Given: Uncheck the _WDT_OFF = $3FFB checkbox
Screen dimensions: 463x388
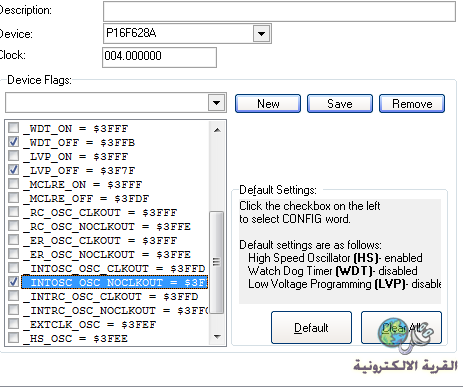Looking at the screenshot, I should (13, 142).
